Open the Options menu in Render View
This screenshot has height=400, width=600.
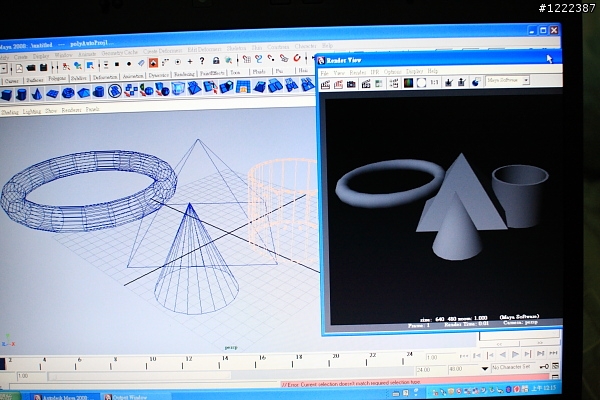392,72
